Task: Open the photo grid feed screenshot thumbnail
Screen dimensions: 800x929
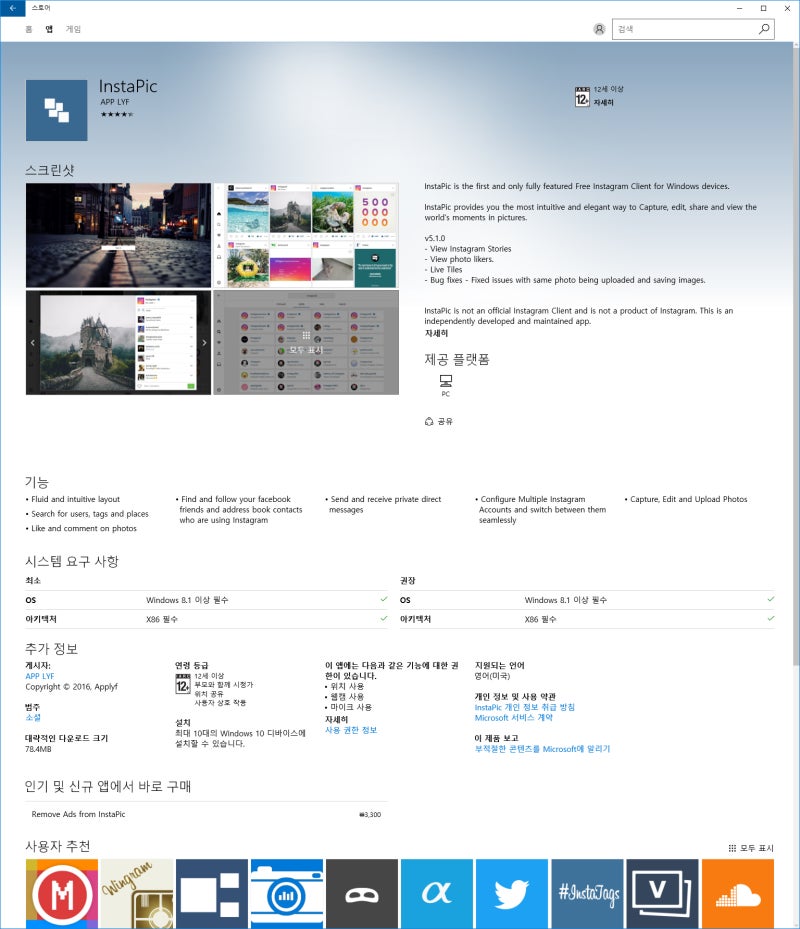Action: pos(306,235)
